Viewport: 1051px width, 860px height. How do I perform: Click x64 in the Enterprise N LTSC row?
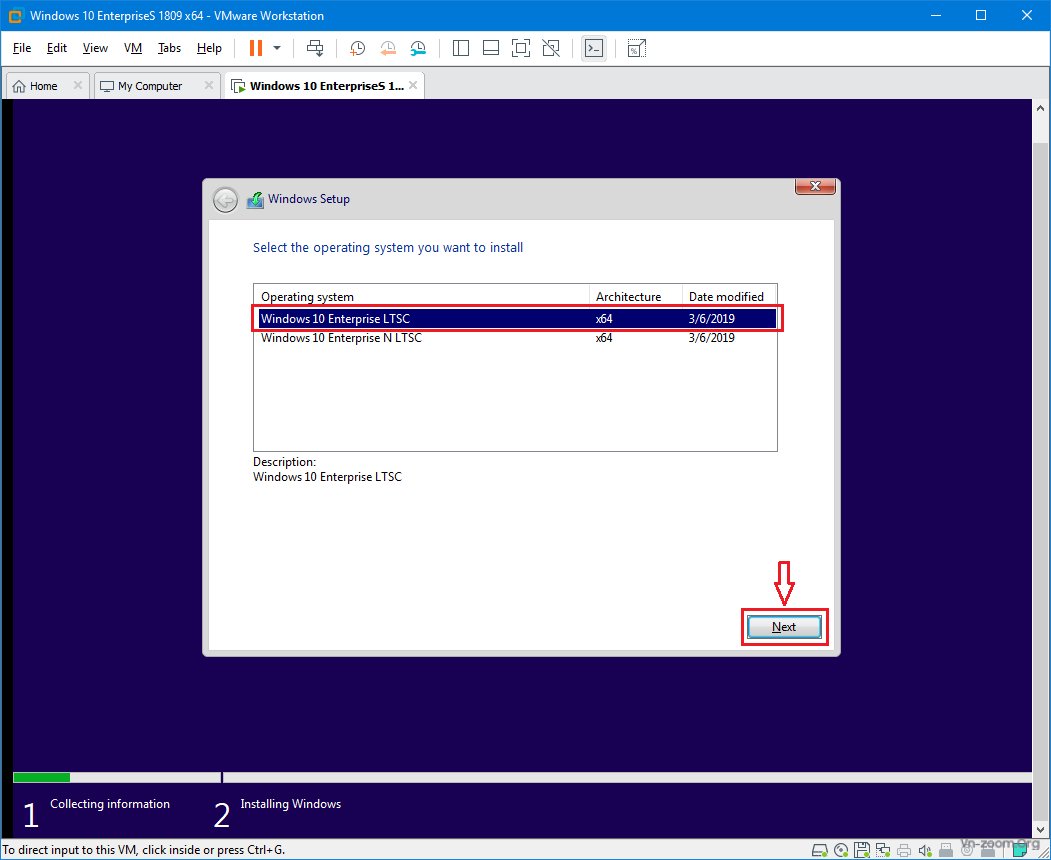tap(604, 338)
